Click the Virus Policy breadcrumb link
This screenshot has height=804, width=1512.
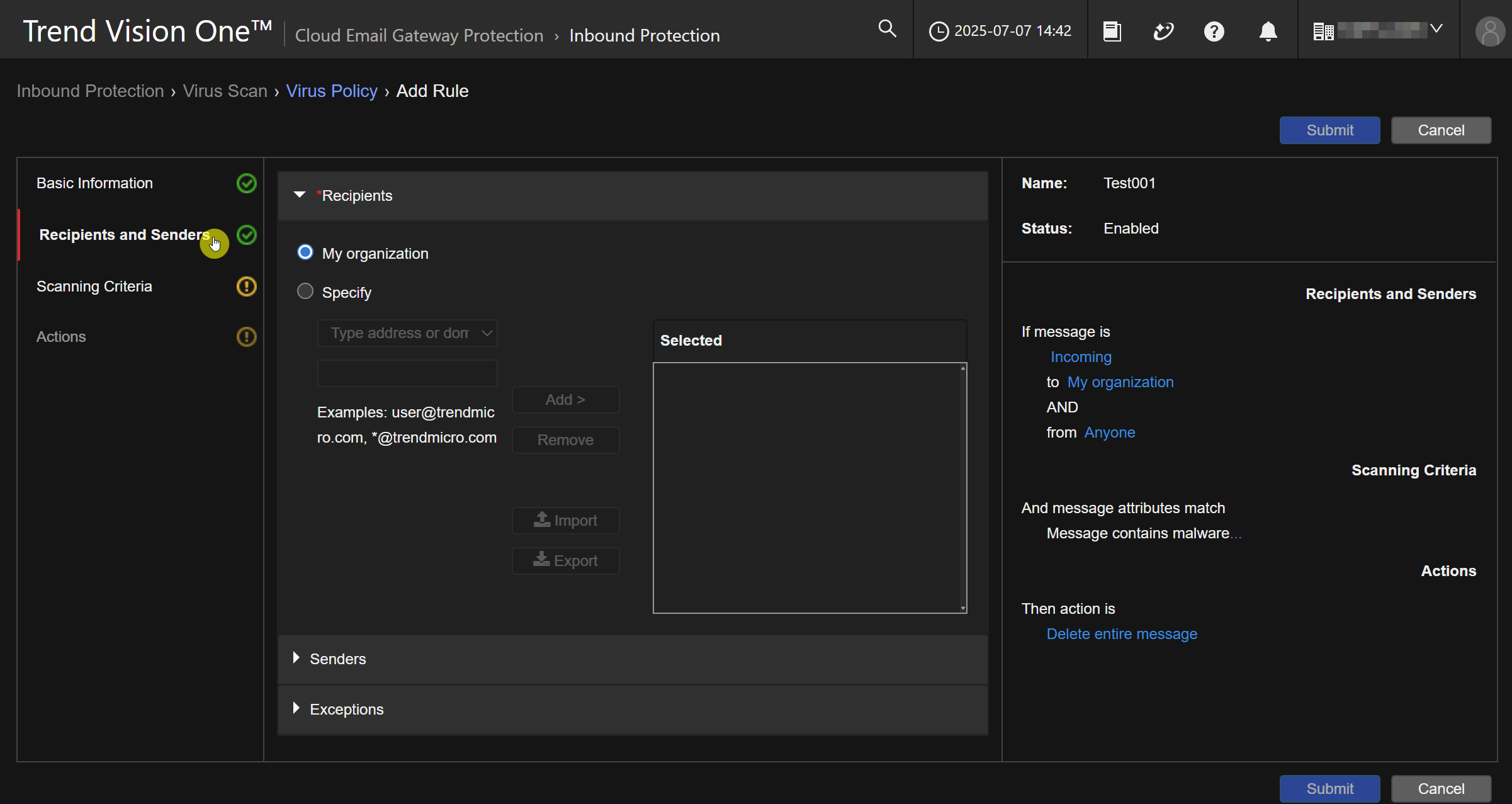click(x=331, y=91)
